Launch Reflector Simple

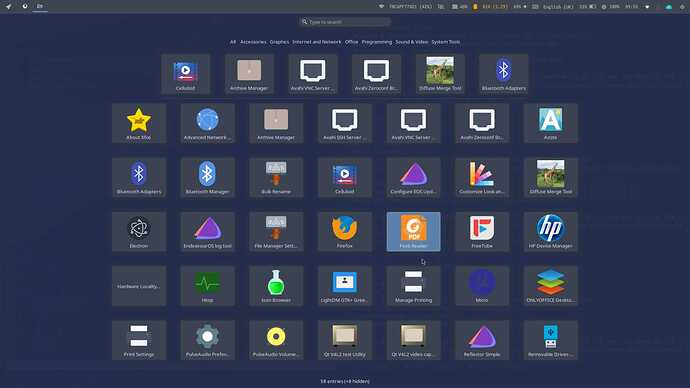click(482, 340)
